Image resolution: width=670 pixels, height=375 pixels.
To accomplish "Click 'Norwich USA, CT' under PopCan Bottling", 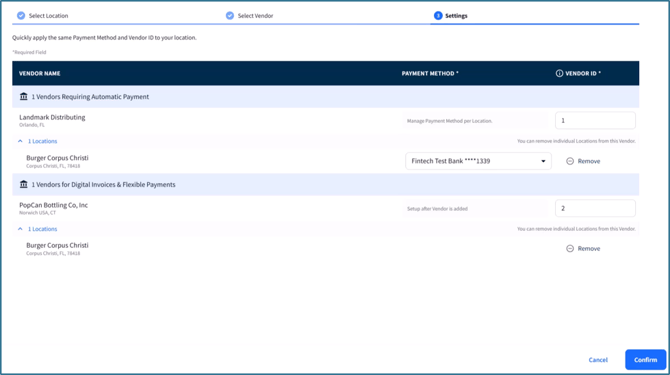I will pyautogui.click(x=37, y=213).
